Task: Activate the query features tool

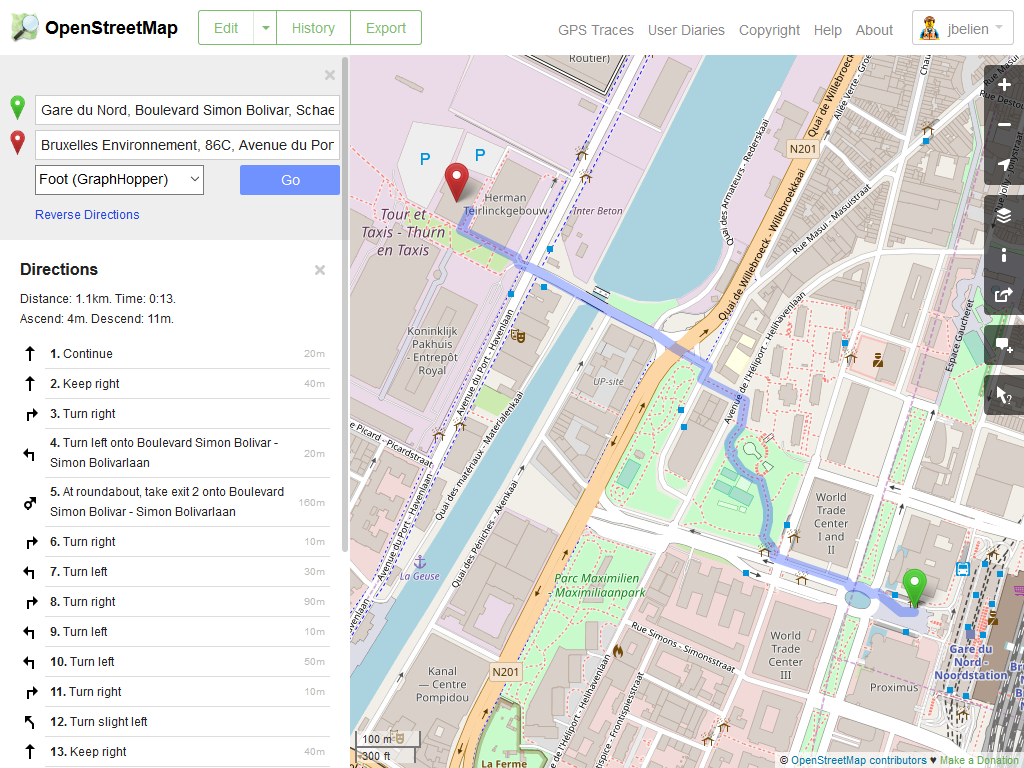Action: click(x=1004, y=395)
